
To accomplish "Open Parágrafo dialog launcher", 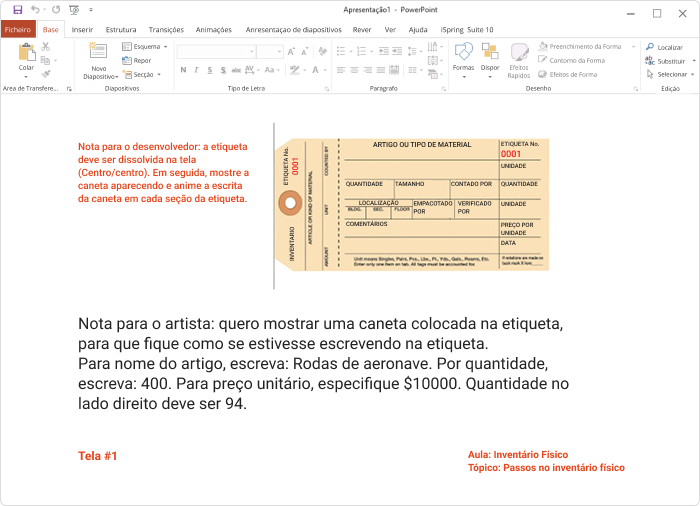I will point(443,89).
